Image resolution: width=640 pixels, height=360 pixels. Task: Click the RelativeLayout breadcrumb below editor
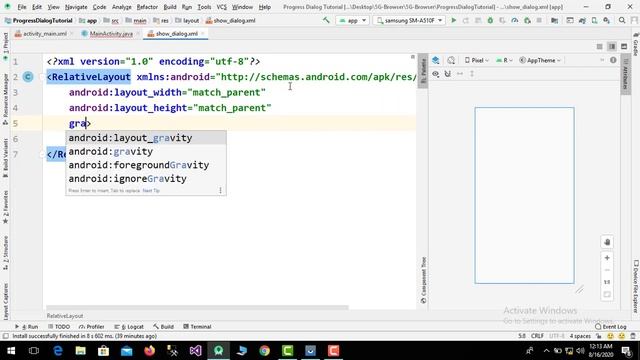[x=64, y=316]
